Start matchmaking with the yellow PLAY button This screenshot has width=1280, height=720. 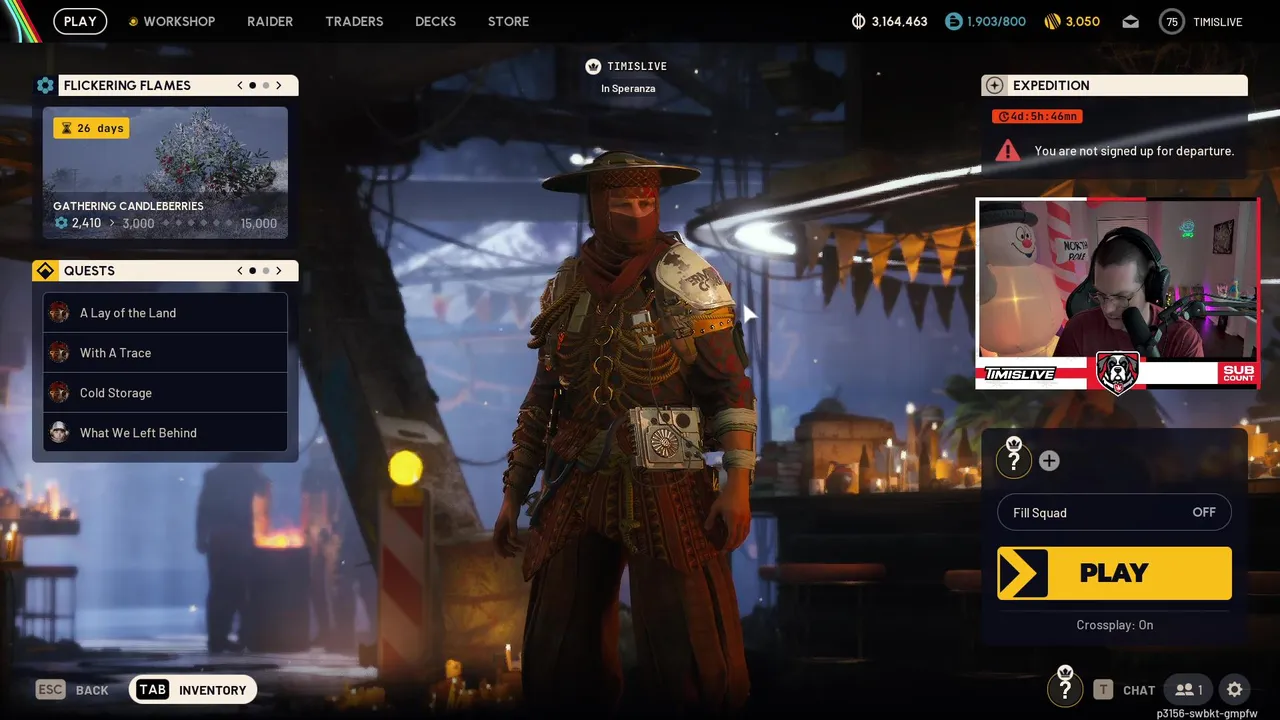point(1114,573)
